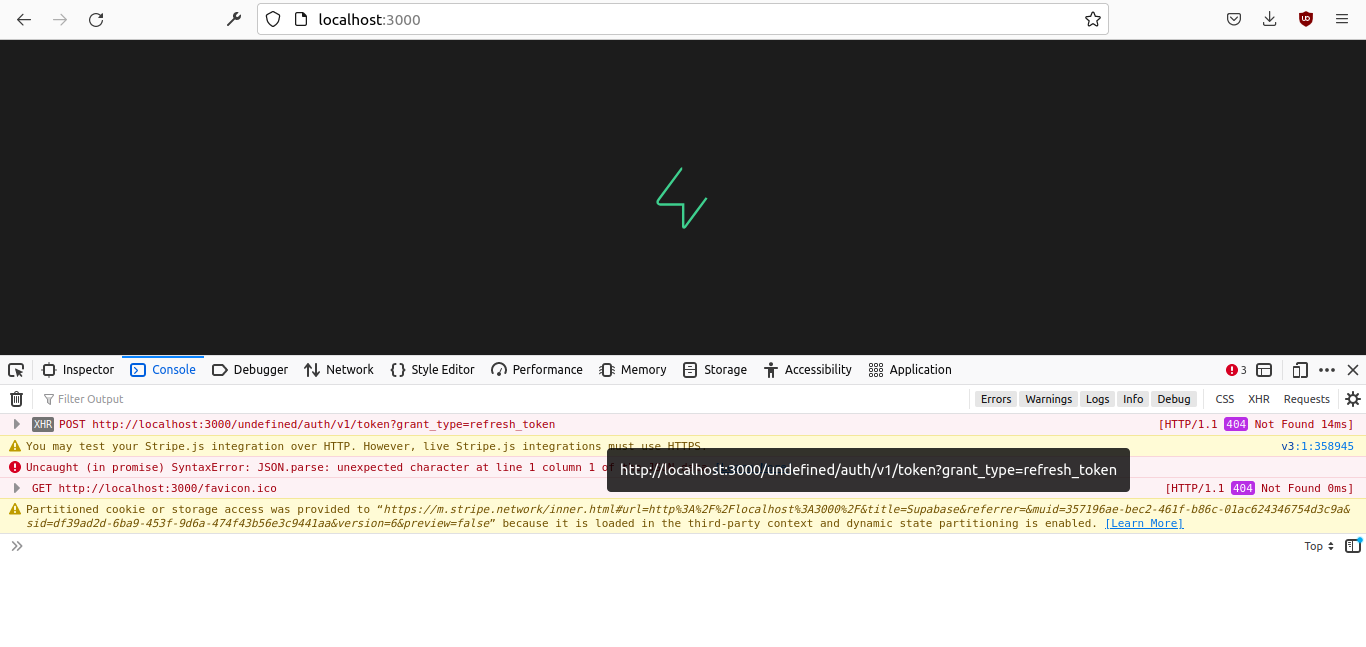Select the Console tab

(x=163, y=370)
